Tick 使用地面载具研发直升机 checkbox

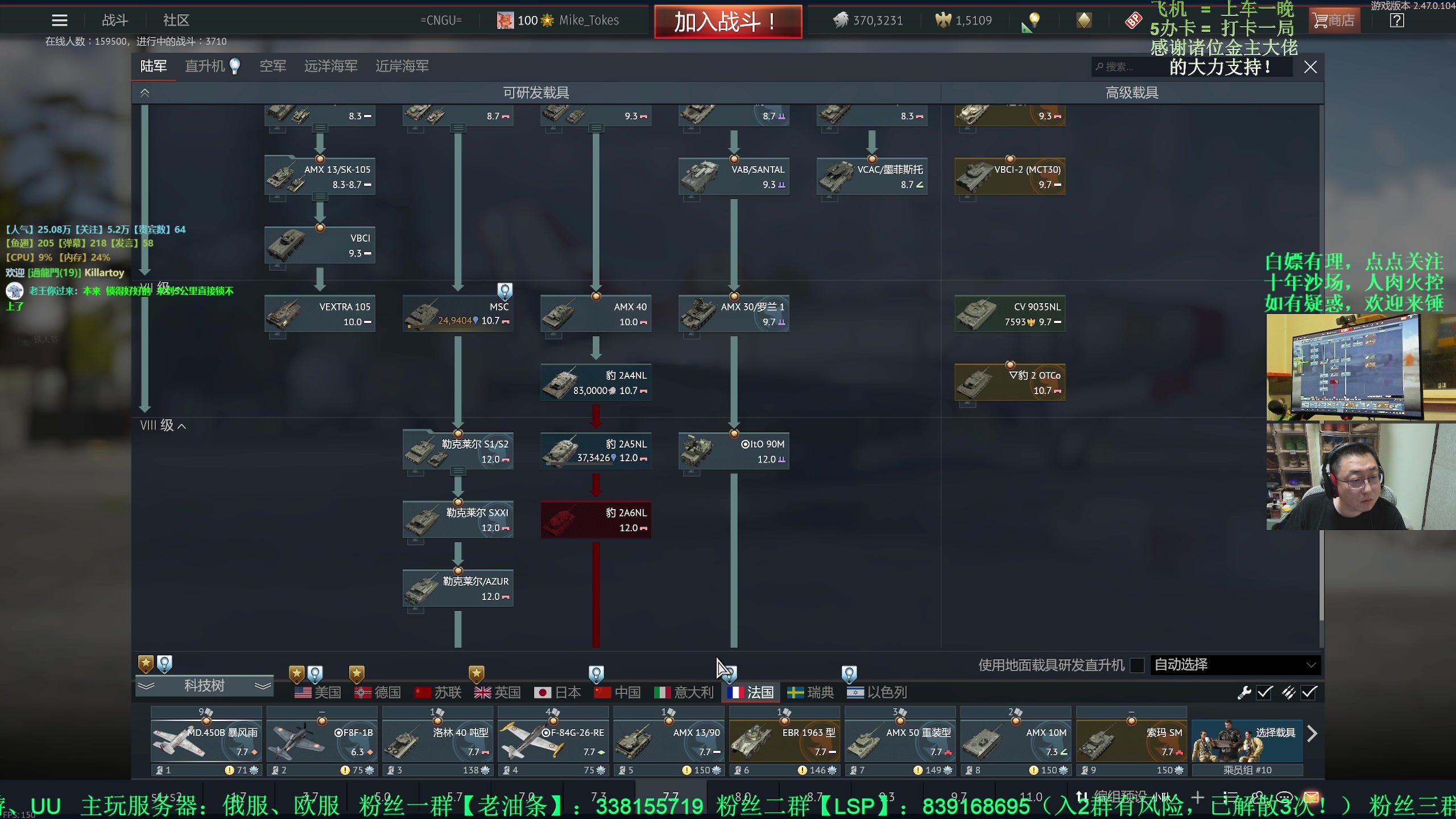pos(1137,665)
